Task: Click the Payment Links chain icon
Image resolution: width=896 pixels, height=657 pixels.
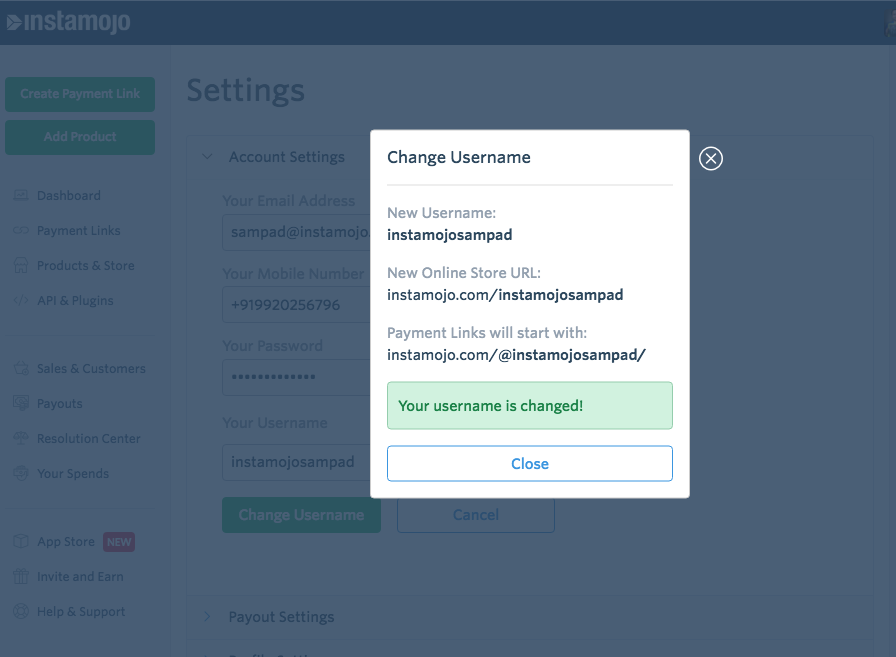Action: tap(20, 231)
